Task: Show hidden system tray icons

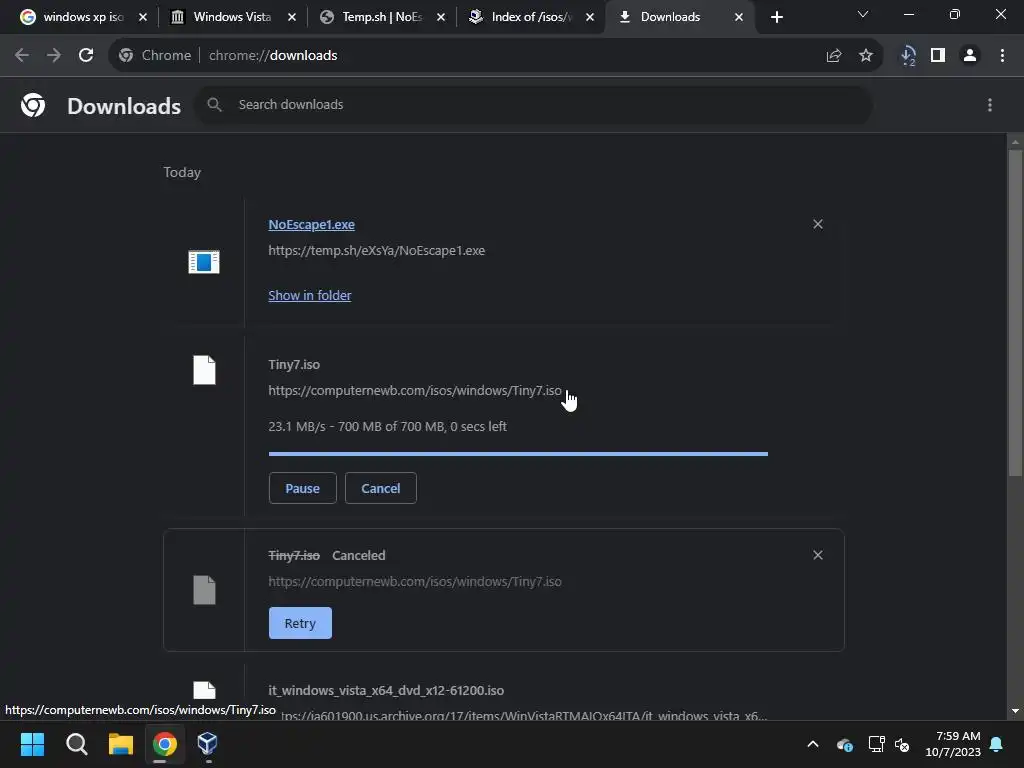Action: point(813,744)
